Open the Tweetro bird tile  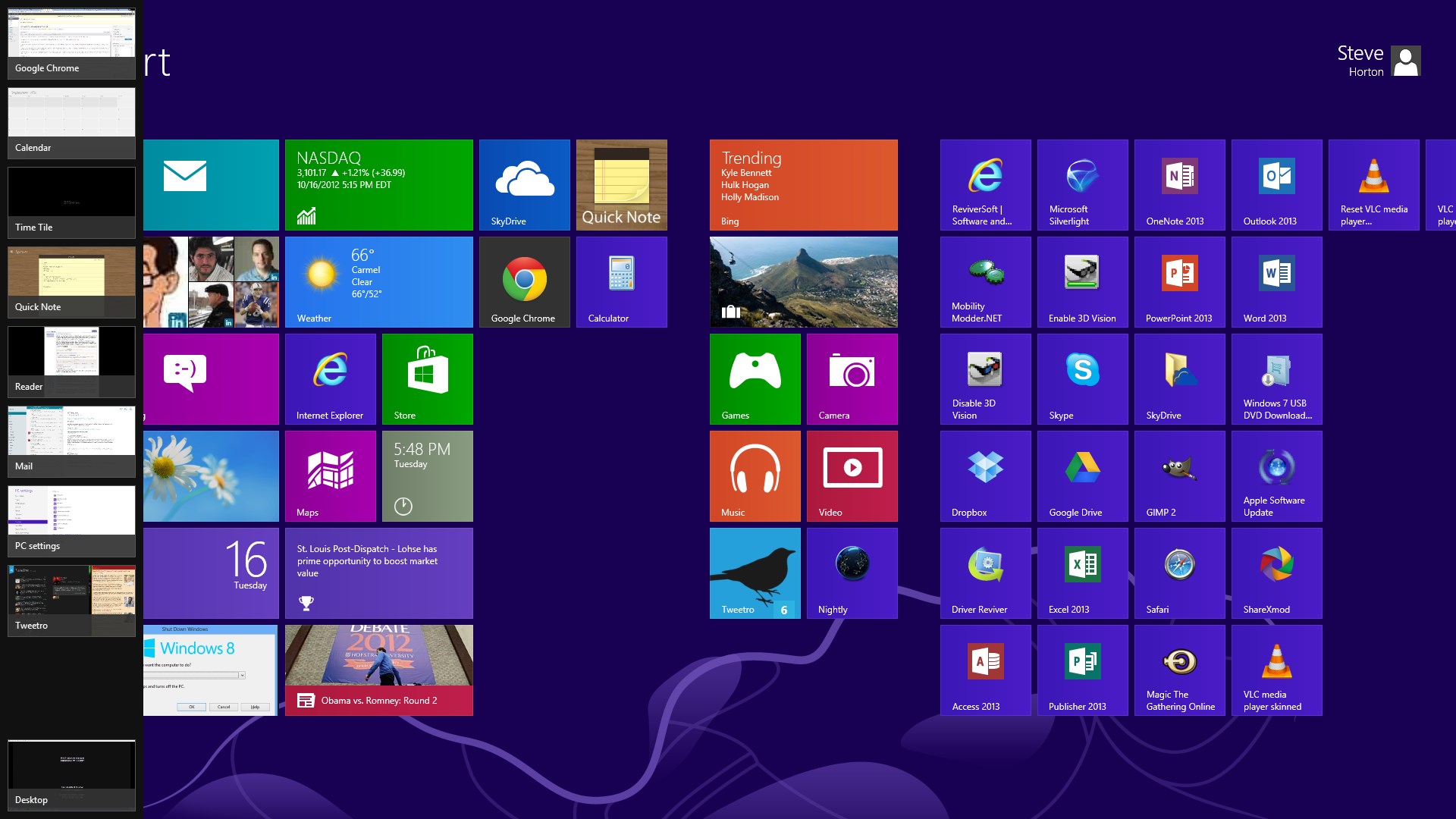click(x=755, y=573)
